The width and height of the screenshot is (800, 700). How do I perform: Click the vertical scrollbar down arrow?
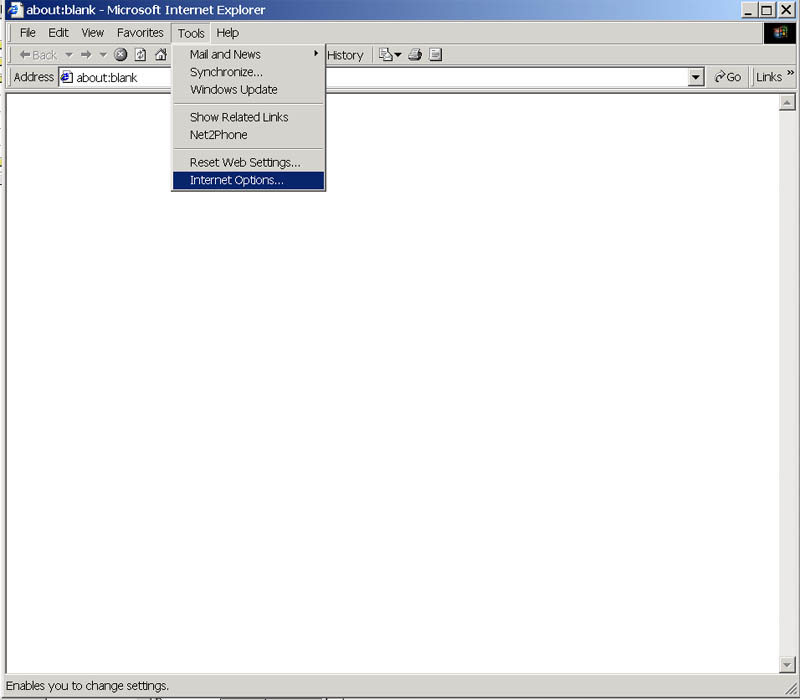click(787, 664)
